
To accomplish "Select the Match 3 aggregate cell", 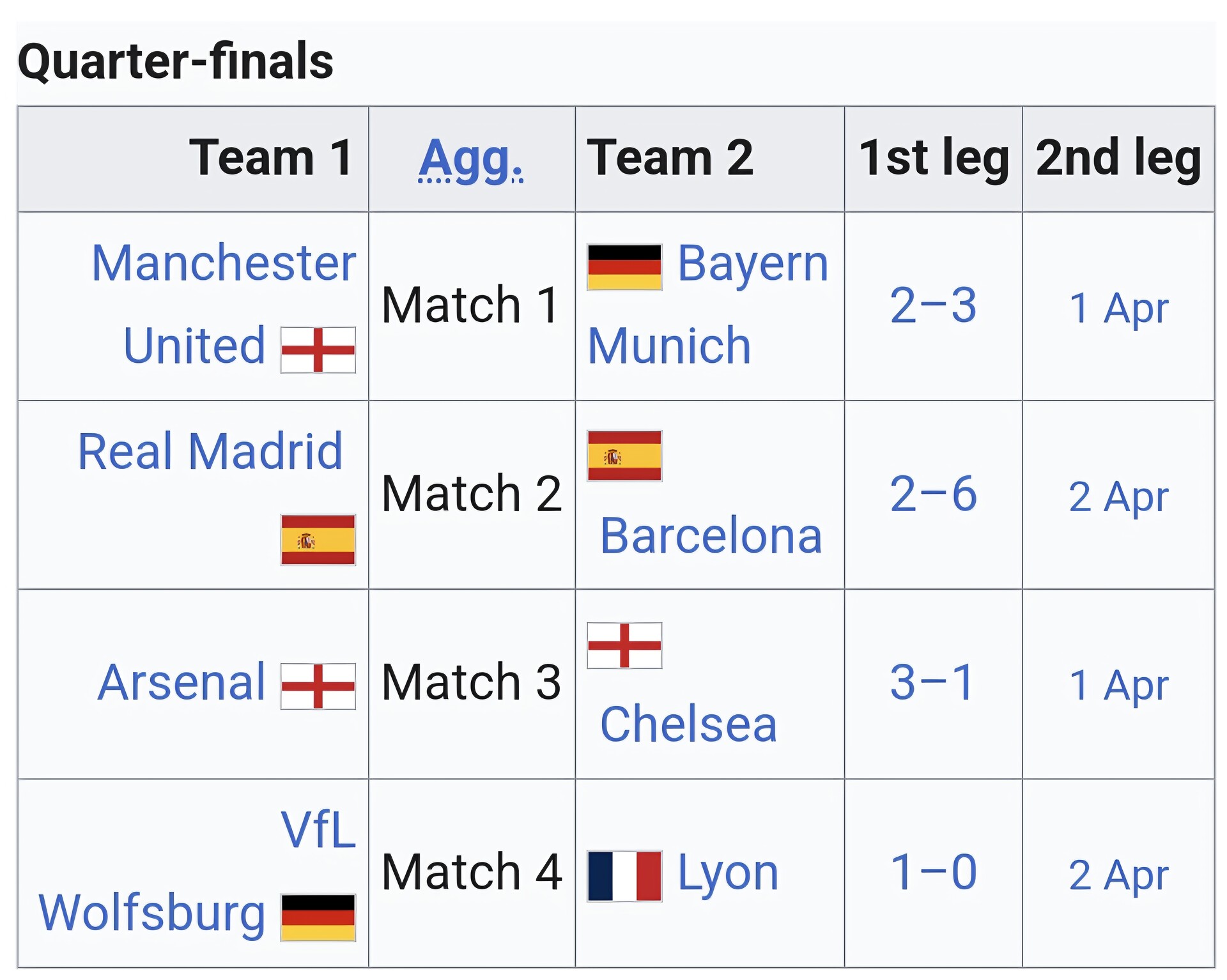I will (x=471, y=683).
